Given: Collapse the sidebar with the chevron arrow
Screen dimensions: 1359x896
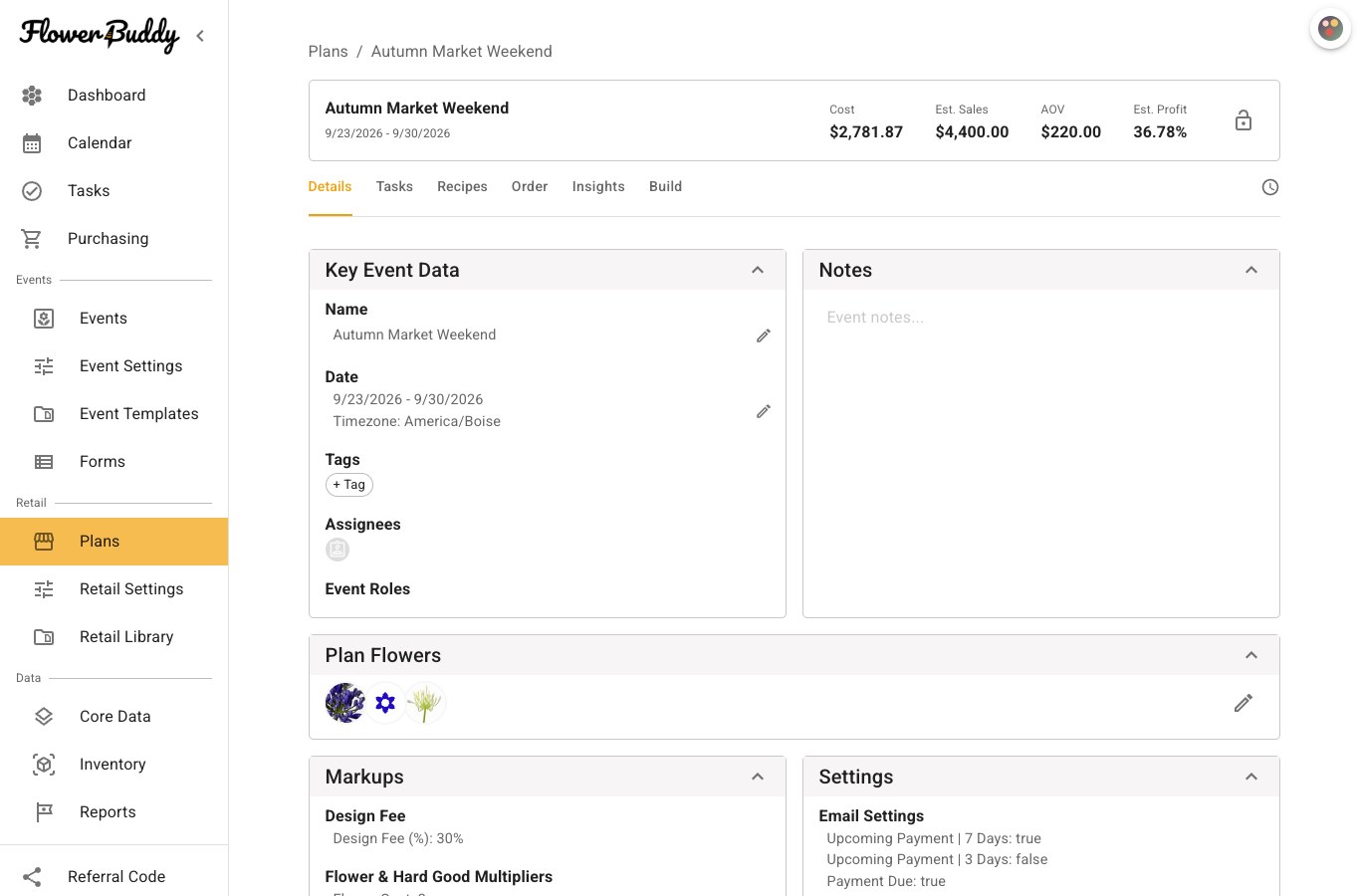Looking at the screenshot, I should click(x=200, y=36).
